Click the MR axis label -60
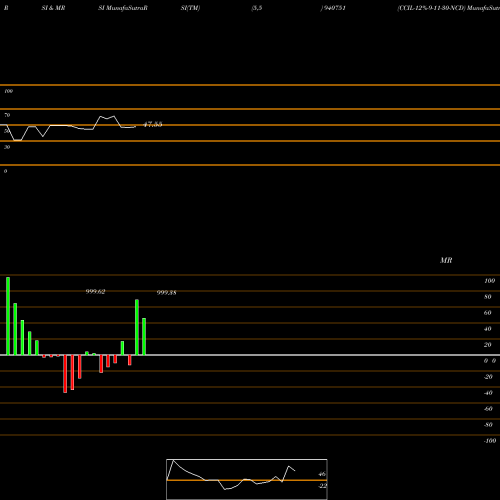500x500 pixels. tap(488, 409)
